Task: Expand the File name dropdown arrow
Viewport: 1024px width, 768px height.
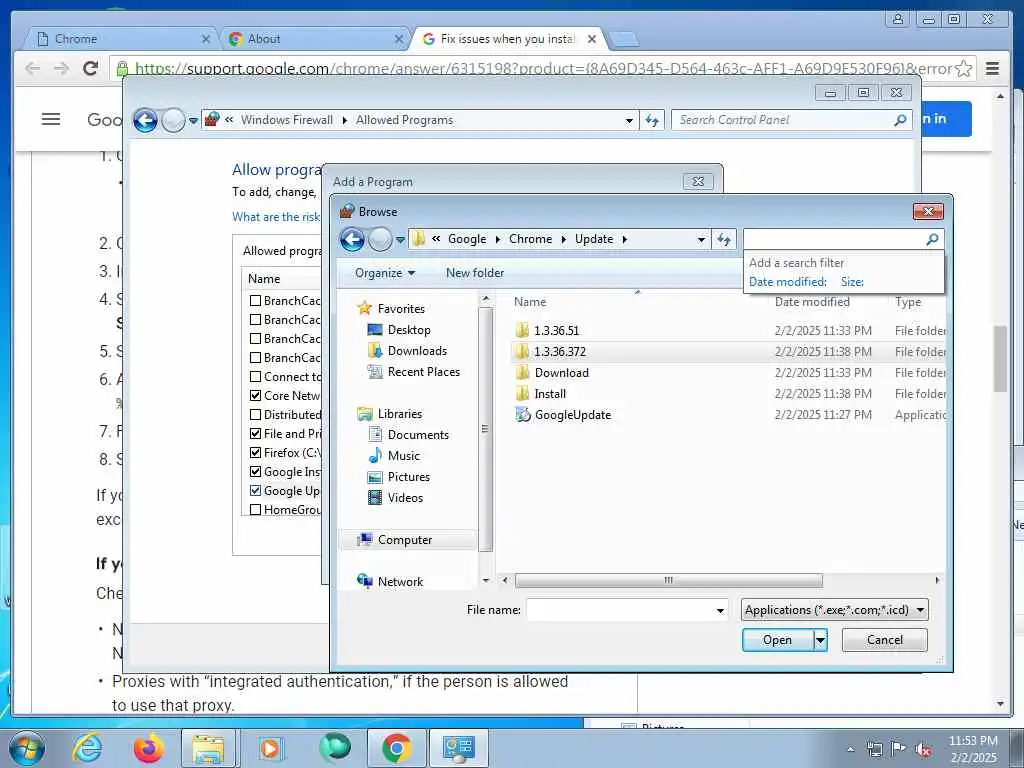Action: (720, 611)
